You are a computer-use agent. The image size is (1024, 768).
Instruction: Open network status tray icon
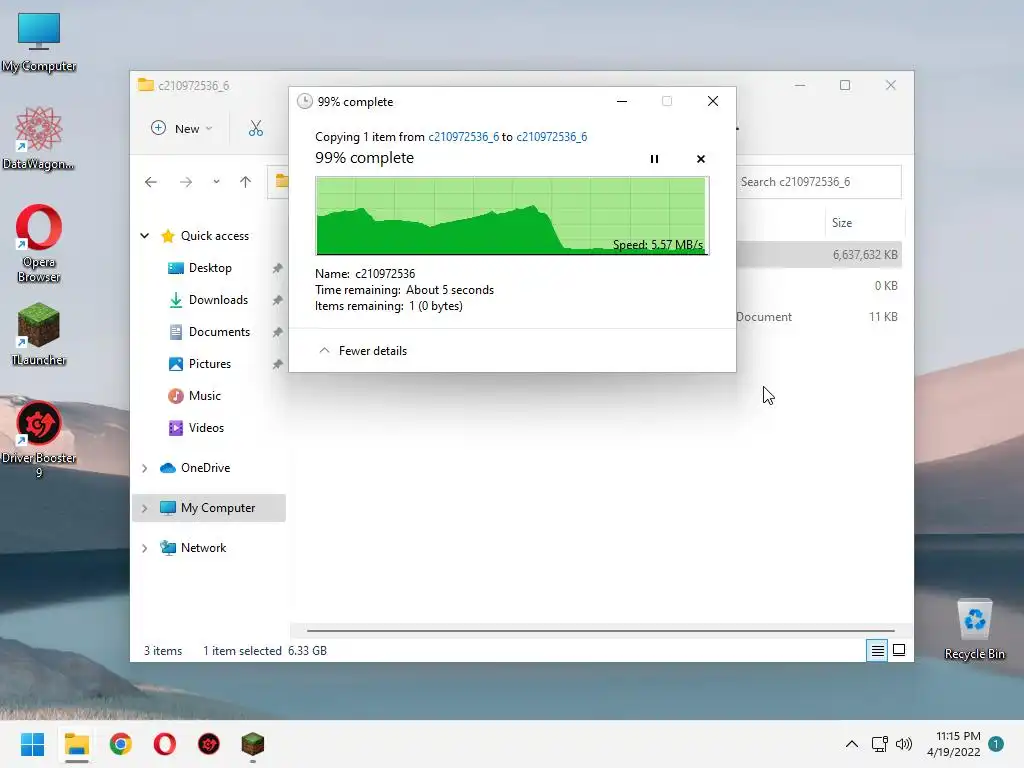tap(880, 744)
